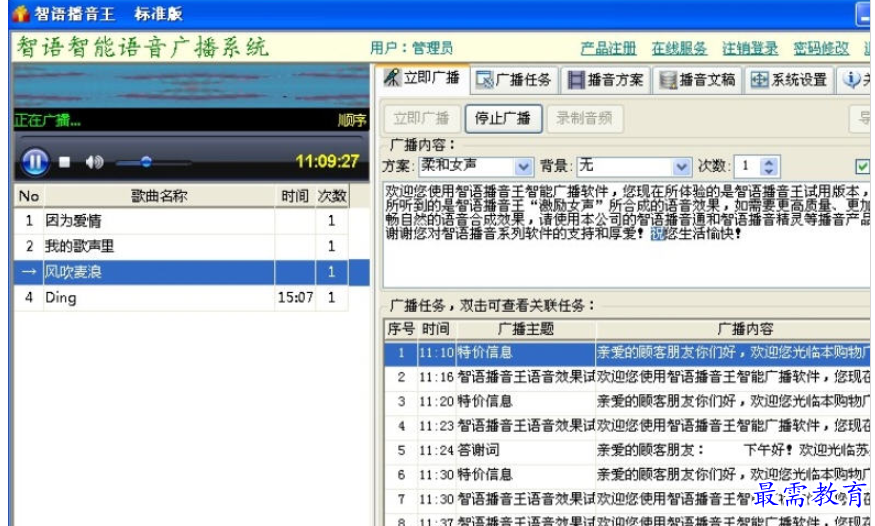Select task 2 at 11:16
This screenshot has height=526, width=875.
pos(627,377)
